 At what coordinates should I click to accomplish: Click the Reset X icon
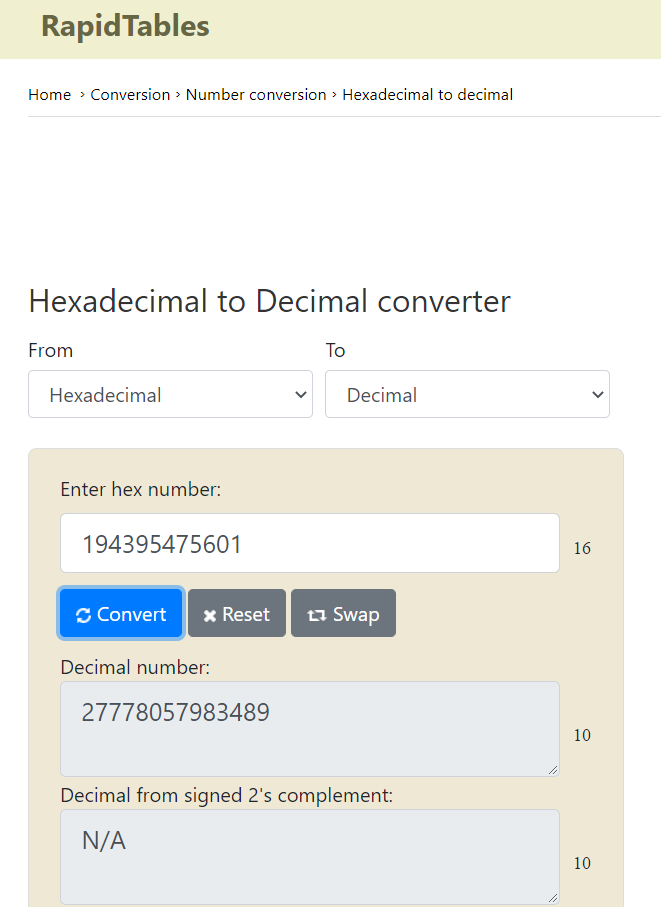(210, 616)
